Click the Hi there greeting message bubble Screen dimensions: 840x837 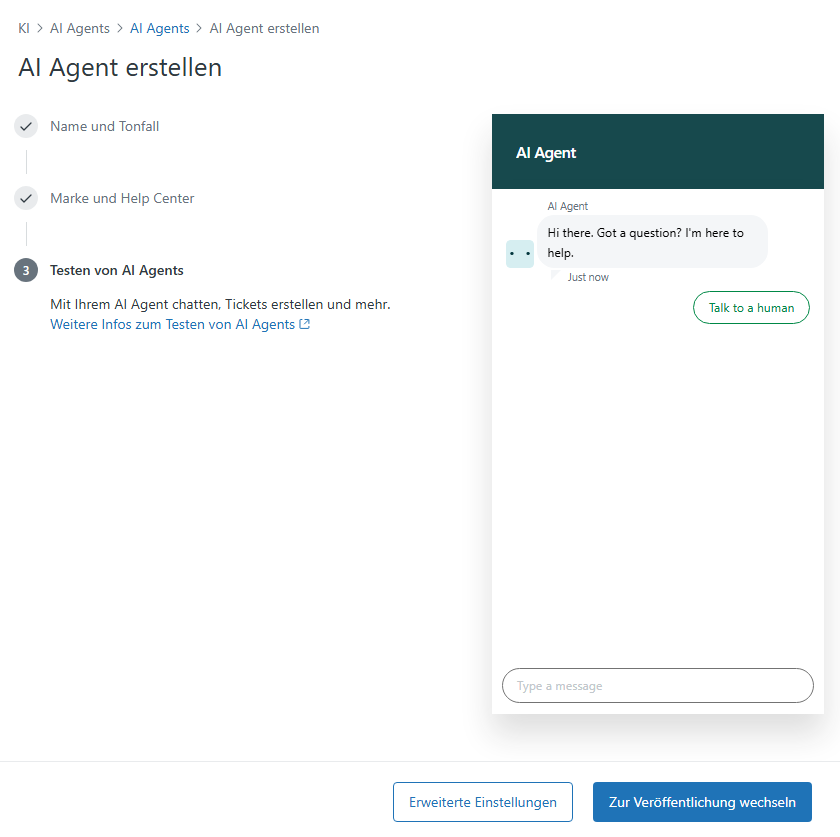(652, 242)
